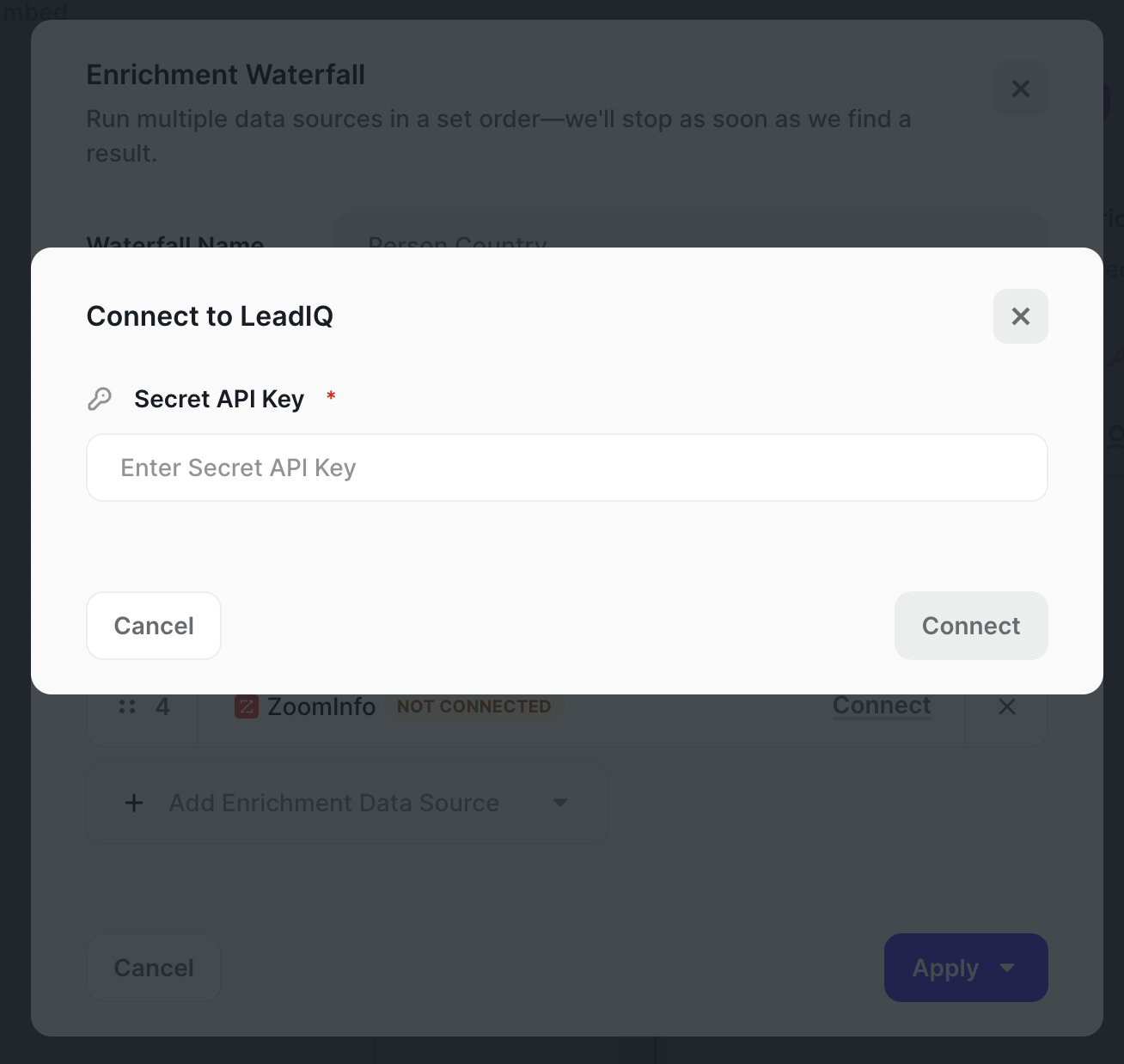This screenshot has width=1124, height=1064.
Task: Click the NOT CONNECTED status badge
Action: tap(473, 706)
